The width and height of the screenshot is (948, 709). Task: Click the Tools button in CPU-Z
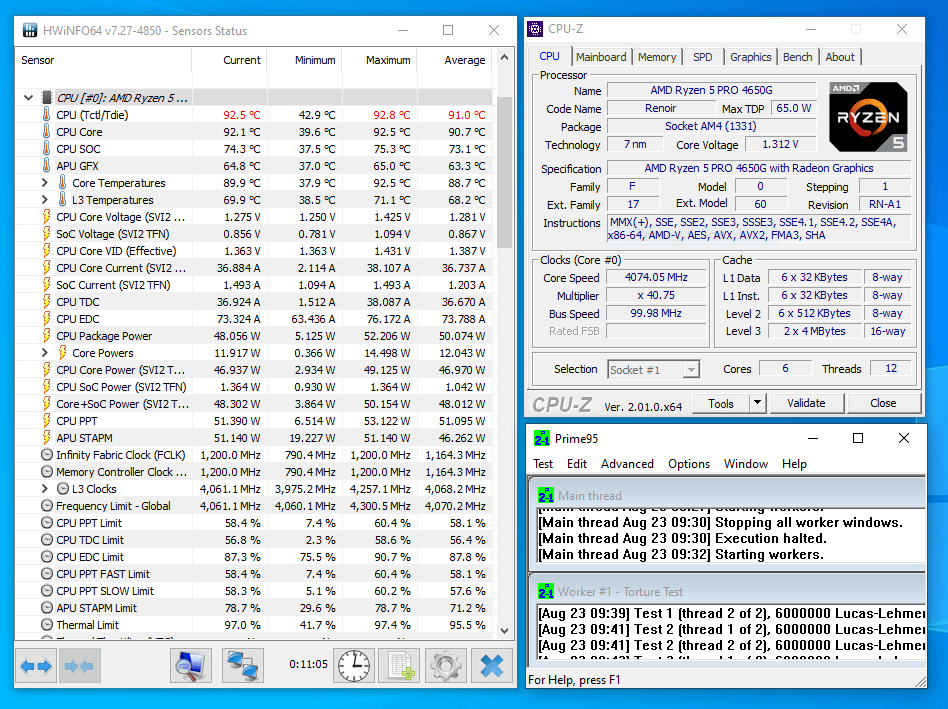[721, 403]
